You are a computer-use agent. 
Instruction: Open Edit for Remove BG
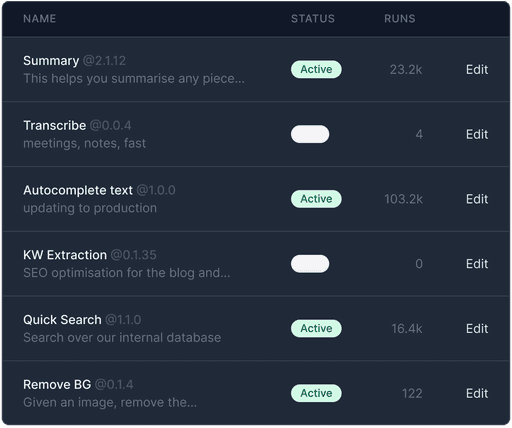click(x=477, y=393)
